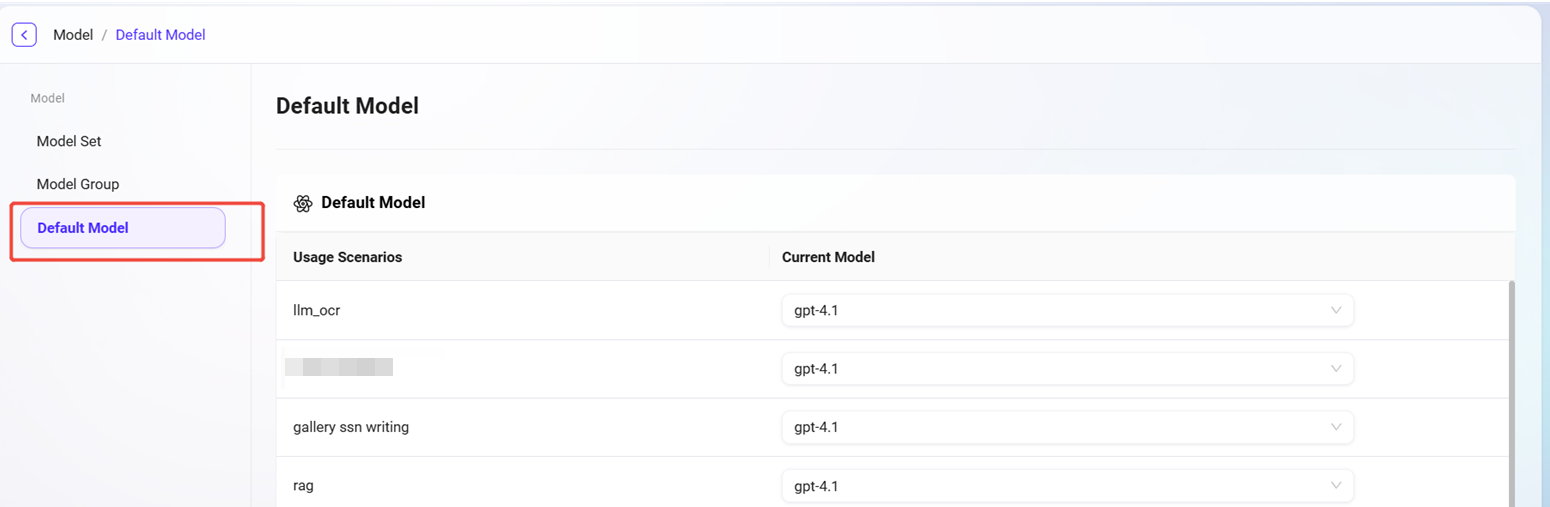Switch to Model Group in sidebar

coord(78,184)
